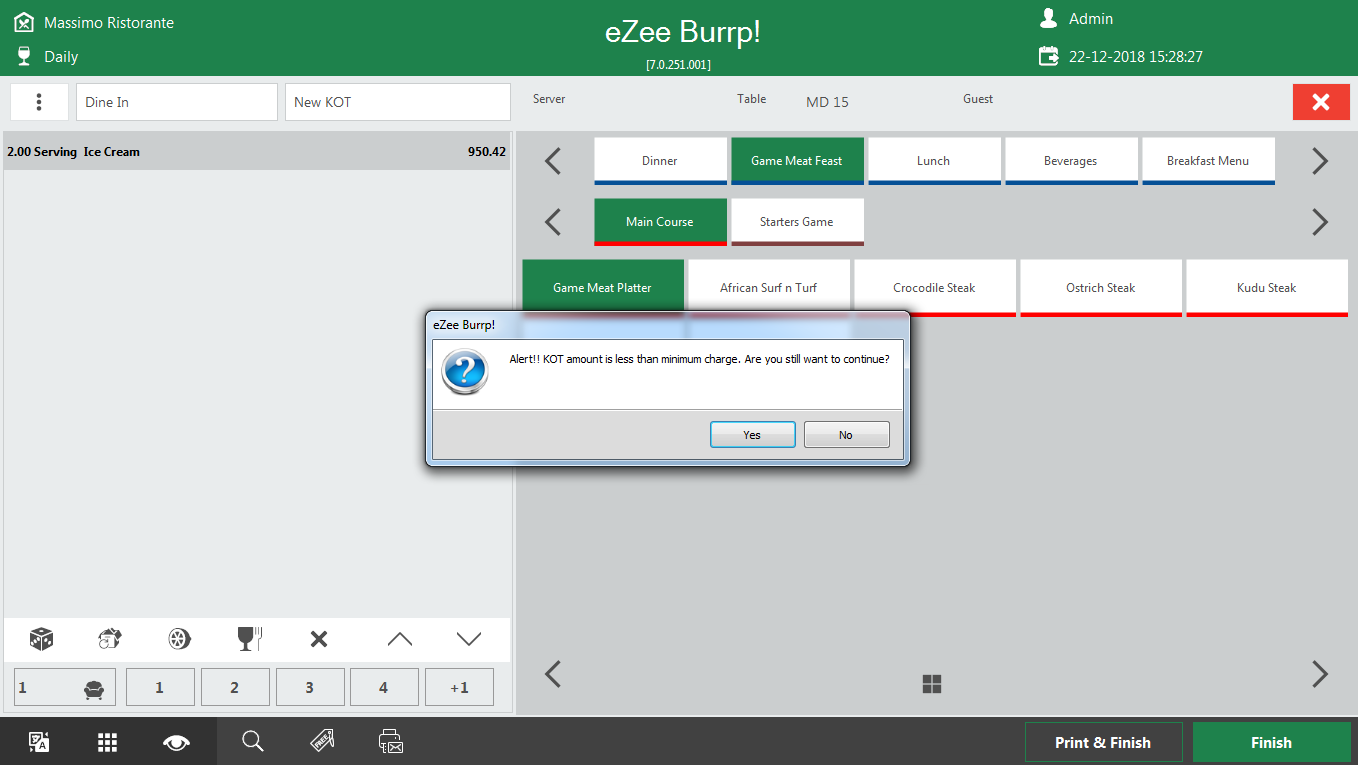Click the seat button with the armchair icon
This screenshot has height=765, width=1358.
(65, 688)
